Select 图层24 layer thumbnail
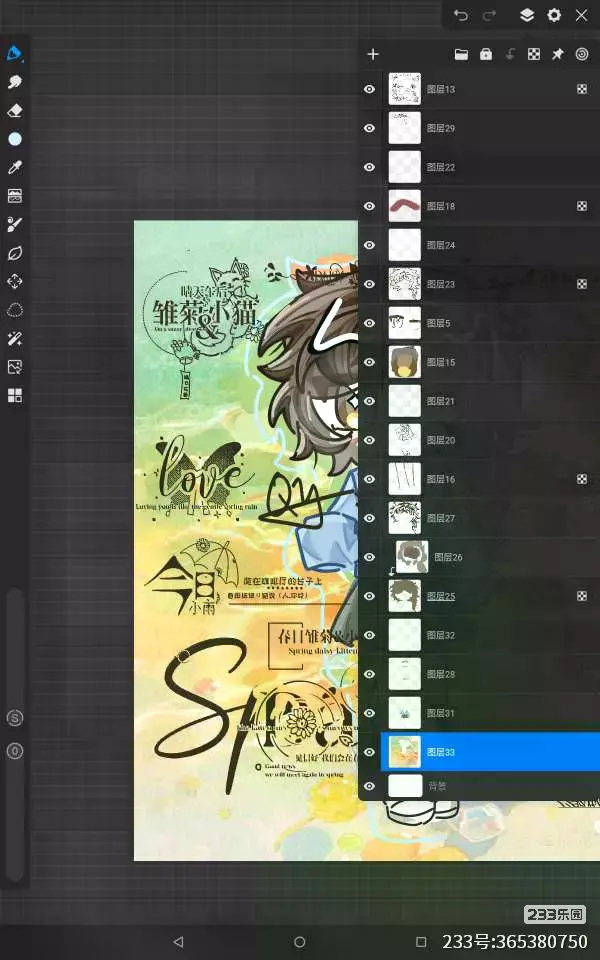 [x=405, y=245]
